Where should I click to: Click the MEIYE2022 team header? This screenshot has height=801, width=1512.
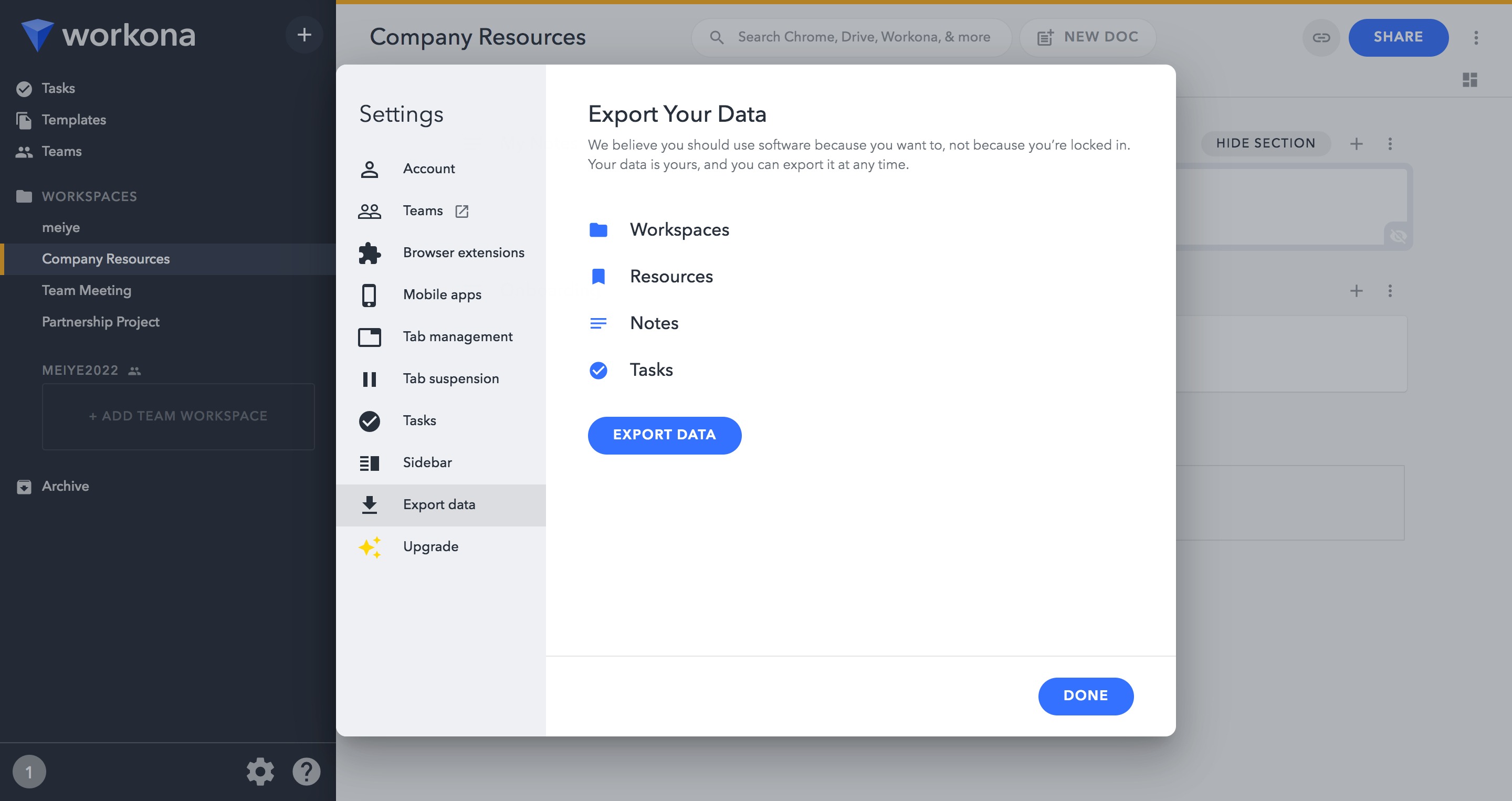(x=80, y=370)
